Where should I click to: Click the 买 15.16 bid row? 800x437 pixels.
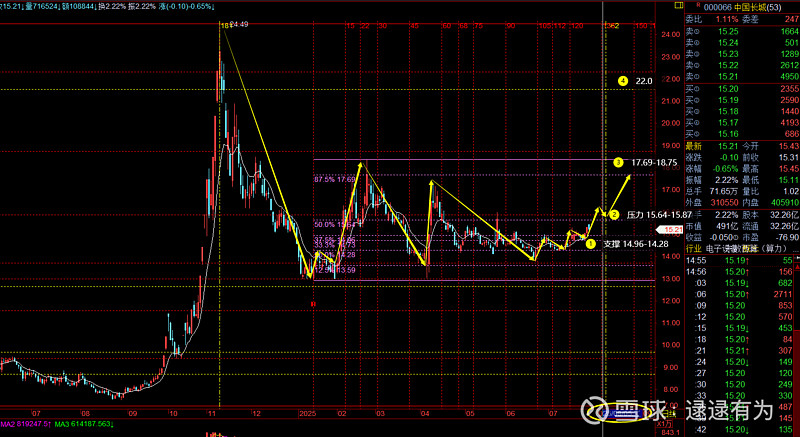(x=741, y=134)
